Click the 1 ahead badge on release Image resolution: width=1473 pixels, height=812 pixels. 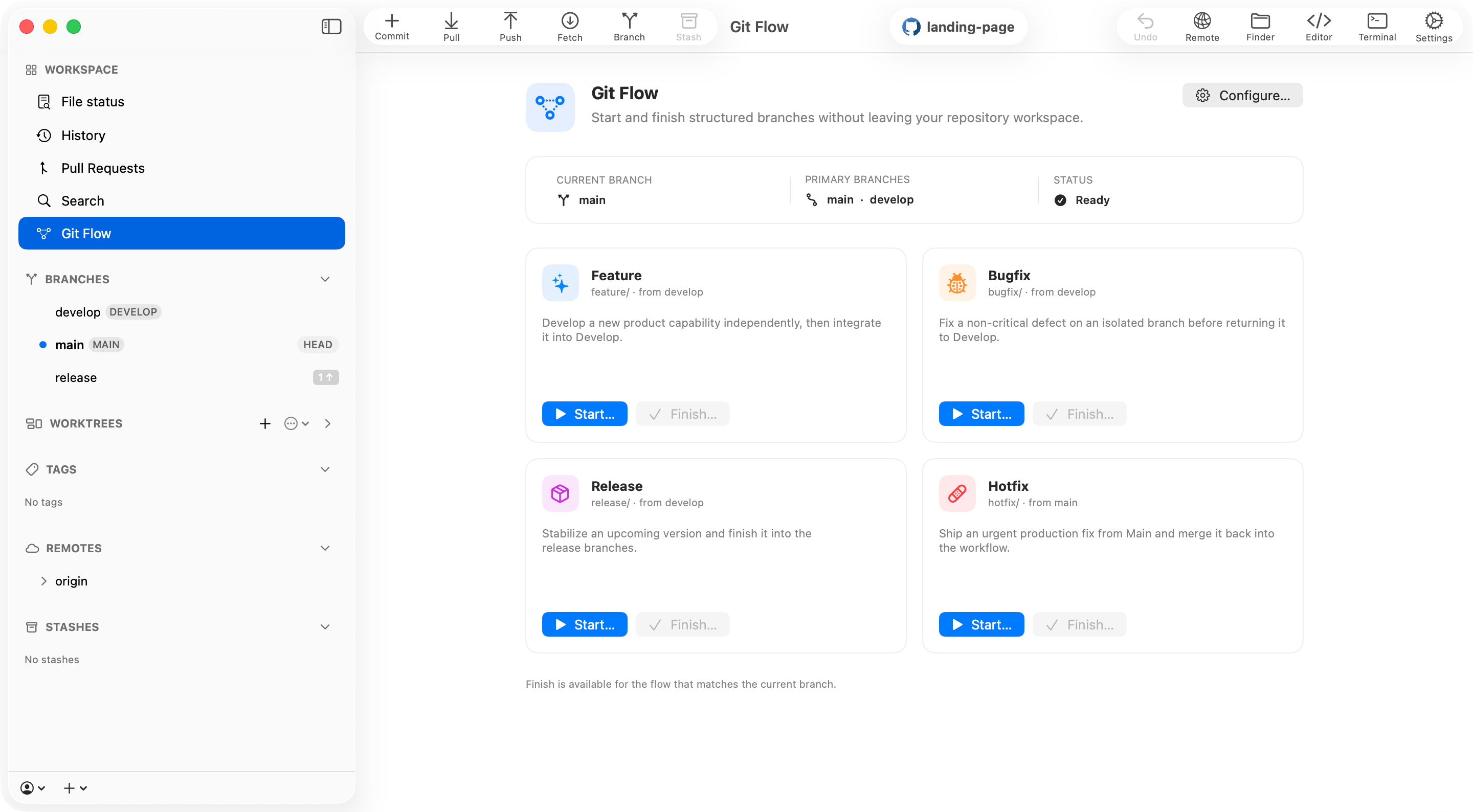(325, 377)
